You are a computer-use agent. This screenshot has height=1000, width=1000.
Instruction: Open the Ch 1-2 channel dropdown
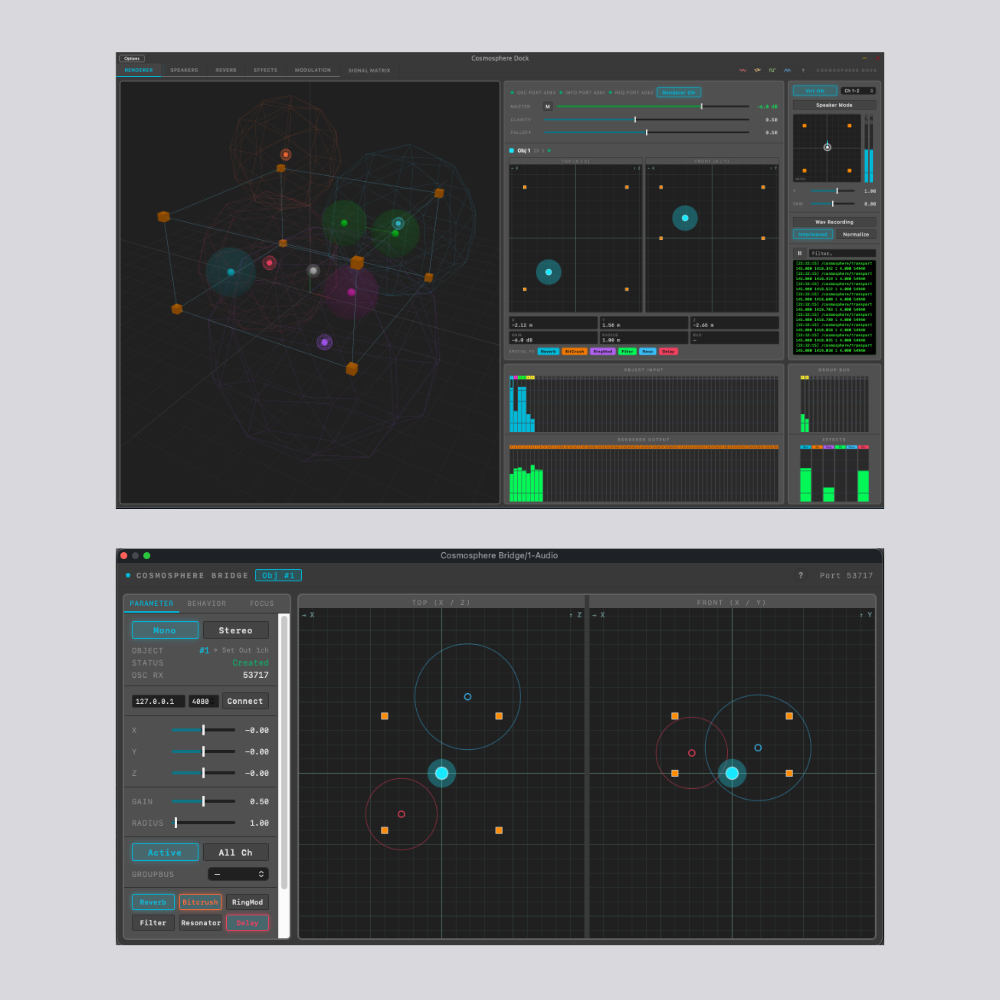pos(858,91)
